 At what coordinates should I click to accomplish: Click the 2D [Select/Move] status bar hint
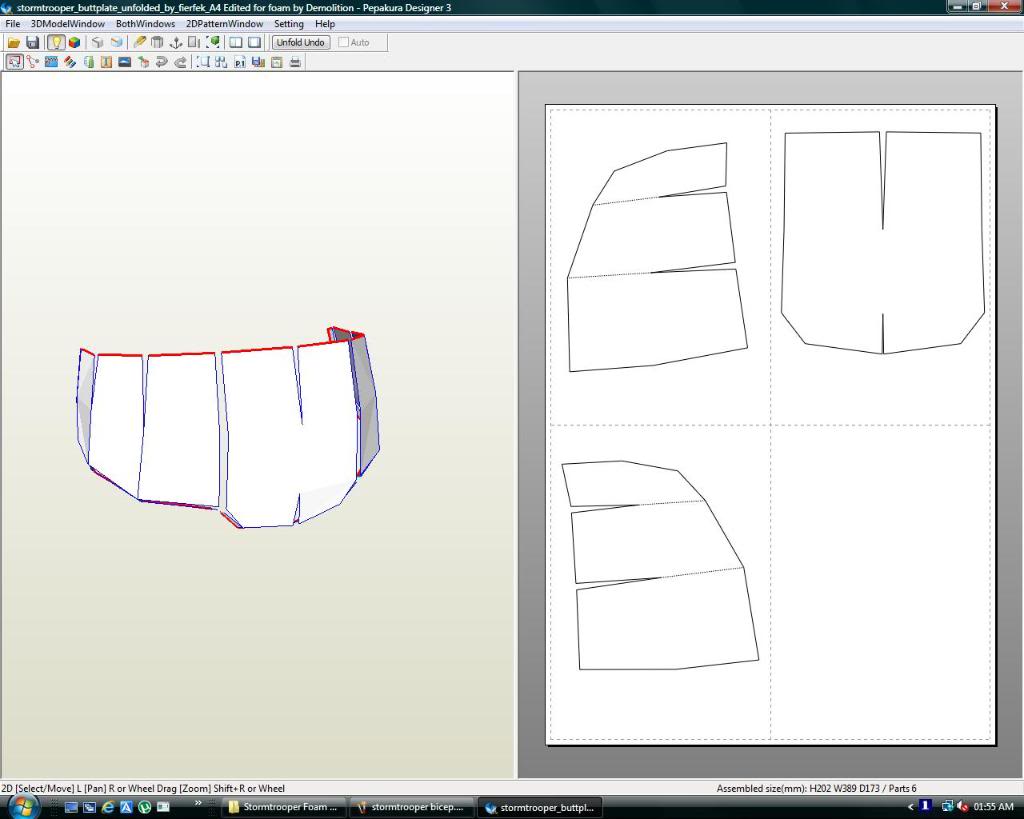pos(143,788)
